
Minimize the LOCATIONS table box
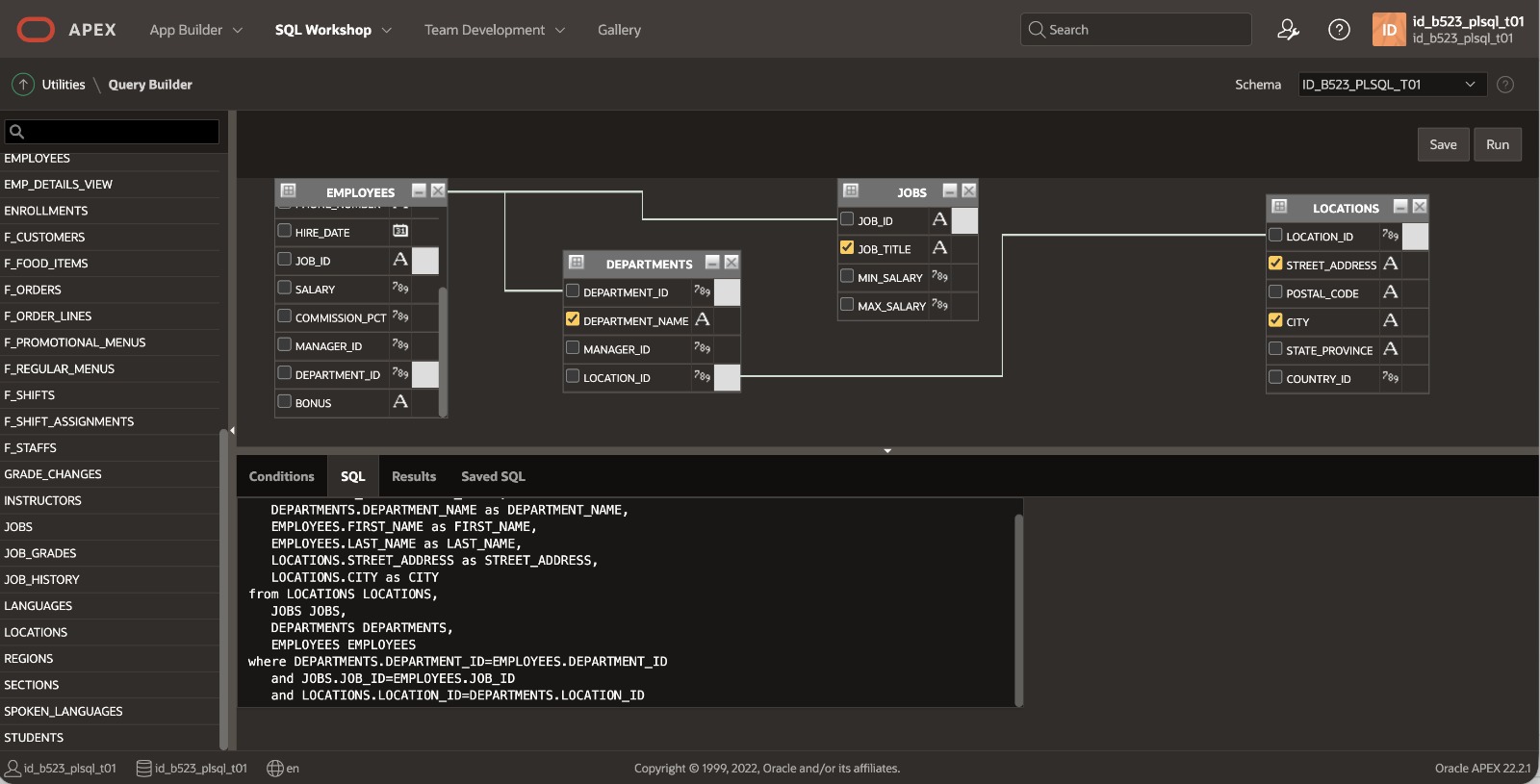pyautogui.click(x=1400, y=206)
